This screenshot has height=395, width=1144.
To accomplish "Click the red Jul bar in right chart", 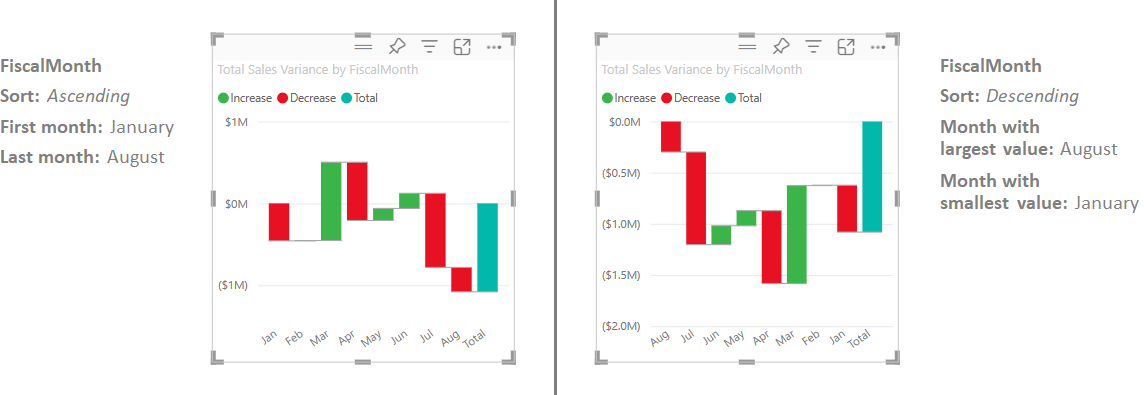I will [x=696, y=198].
